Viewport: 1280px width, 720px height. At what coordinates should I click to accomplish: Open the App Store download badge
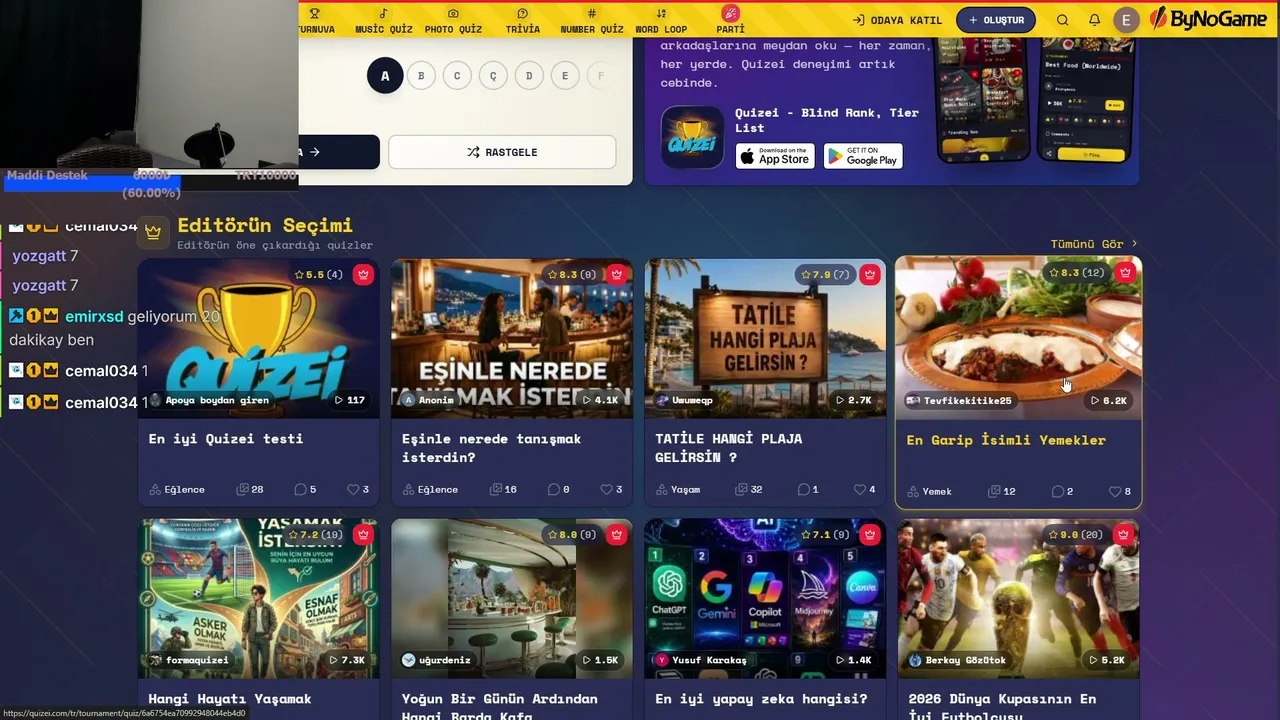pyautogui.click(x=775, y=156)
